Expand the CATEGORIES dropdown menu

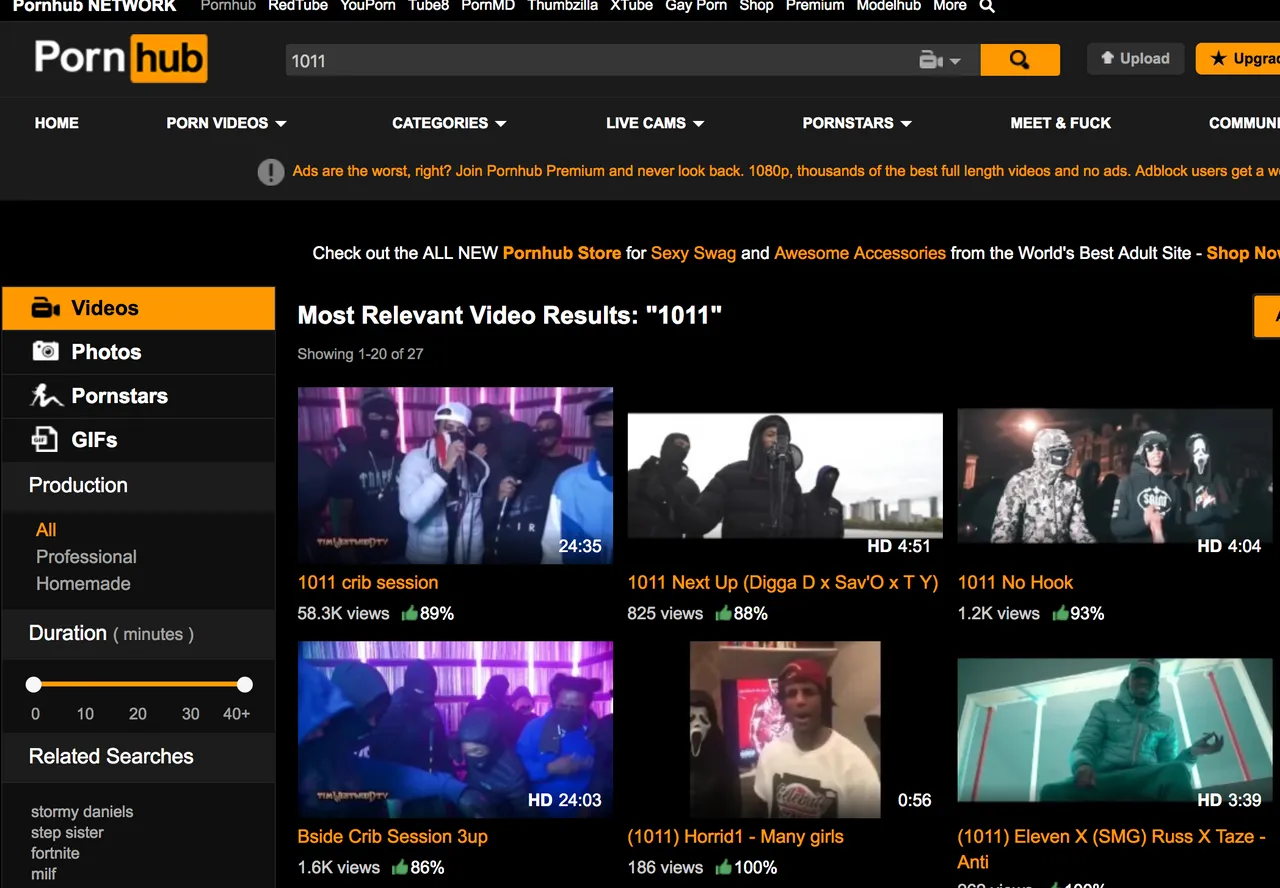pyautogui.click(x=449, y=123)
